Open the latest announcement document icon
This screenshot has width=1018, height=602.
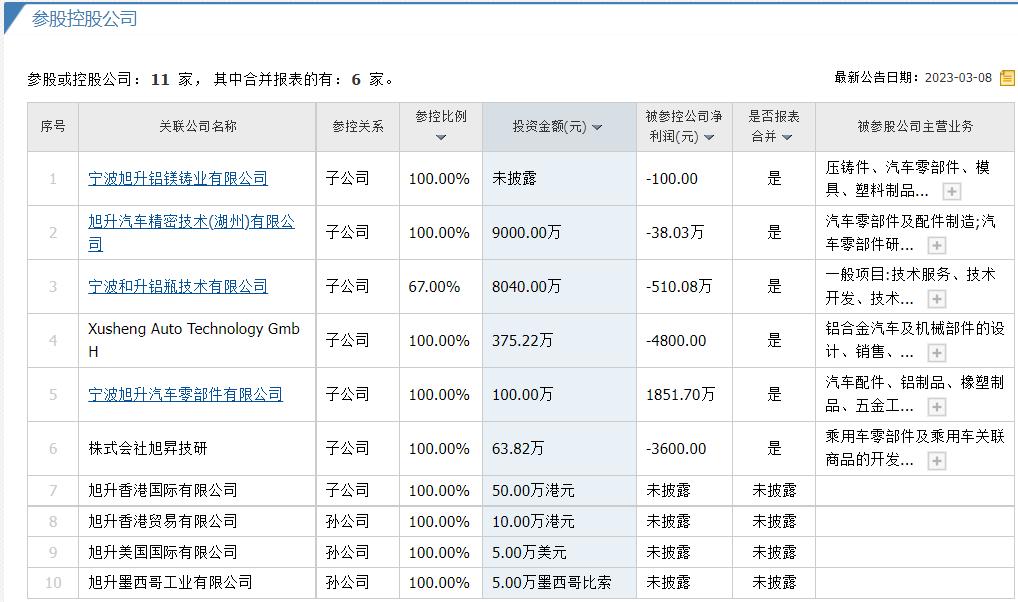pos(1008,76)
